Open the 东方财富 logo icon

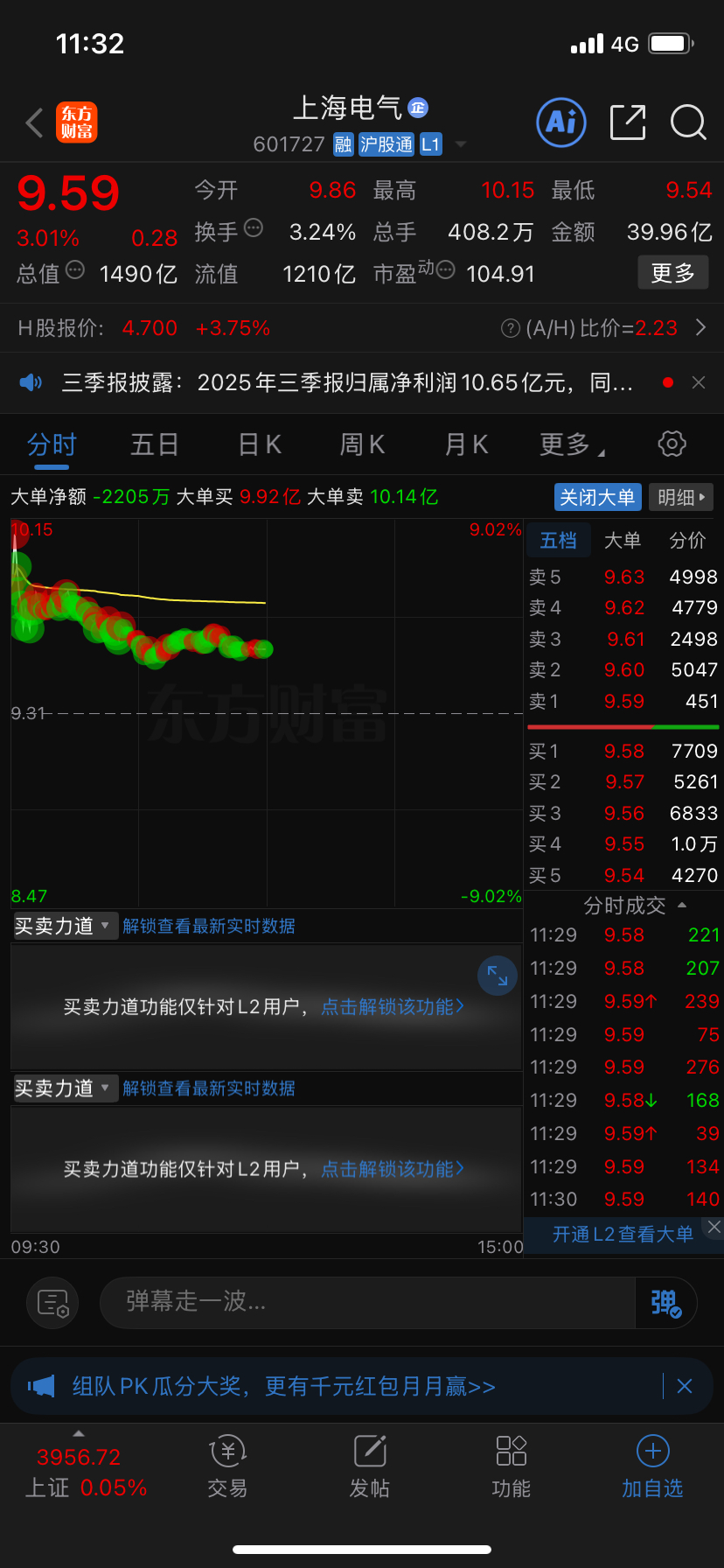(x=77, y=122)
